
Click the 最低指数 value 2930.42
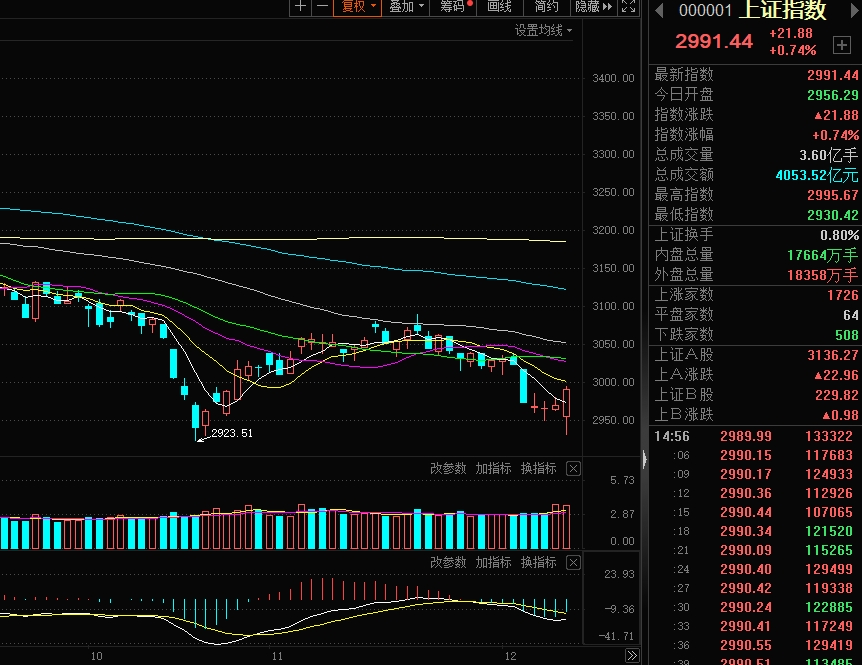[832, 215]
